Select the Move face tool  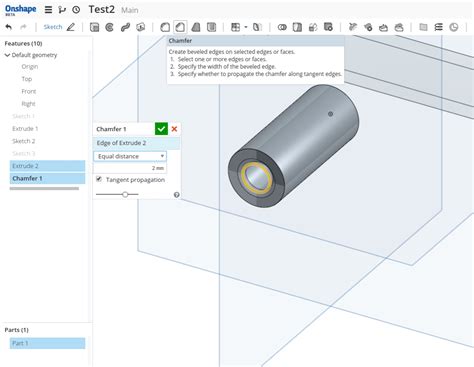(x=383, y=27)
